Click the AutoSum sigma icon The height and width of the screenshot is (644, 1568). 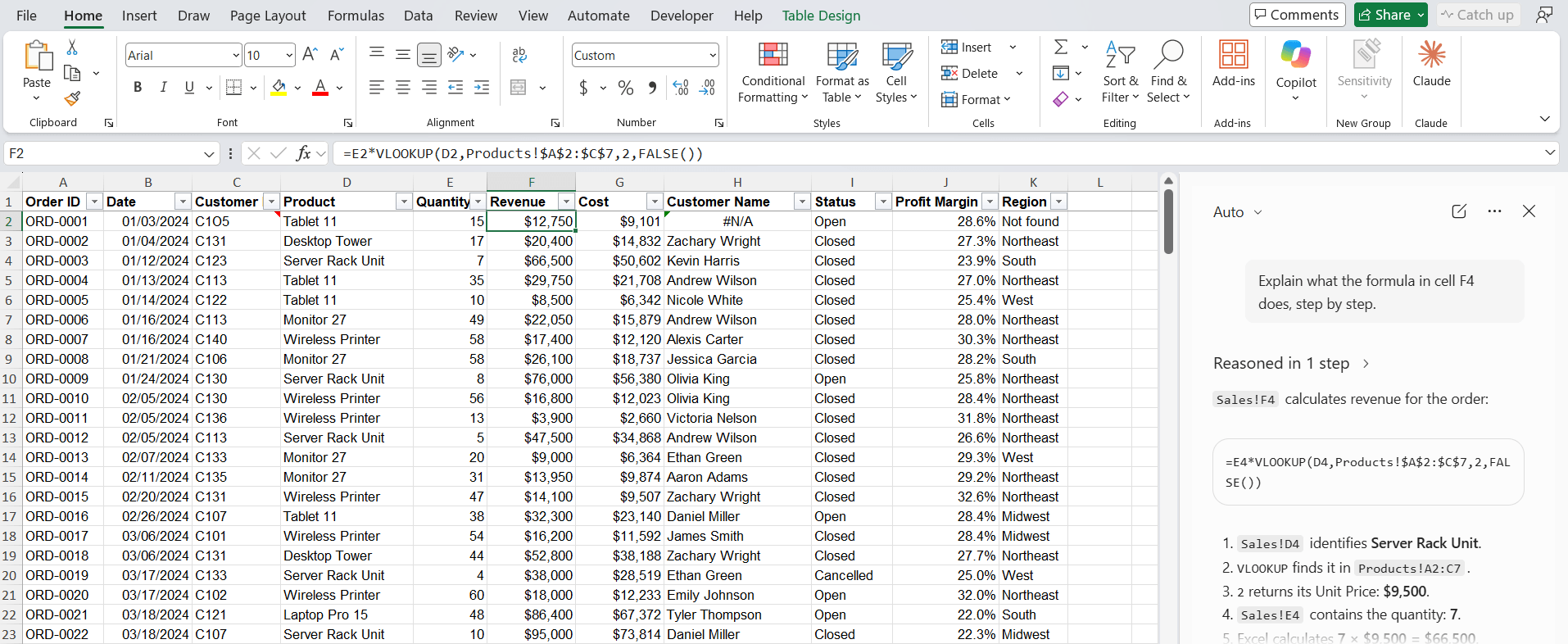click(1061, 47)
